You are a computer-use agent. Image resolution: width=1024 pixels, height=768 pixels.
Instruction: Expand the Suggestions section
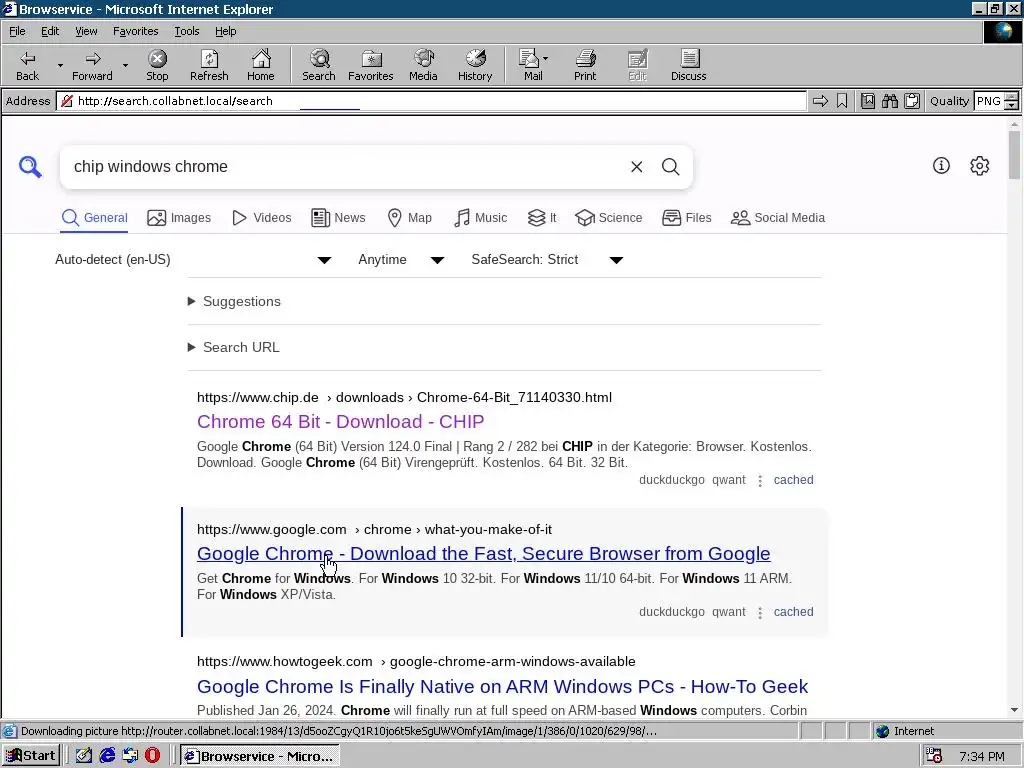pyautogui.click(x=234, y=301)
